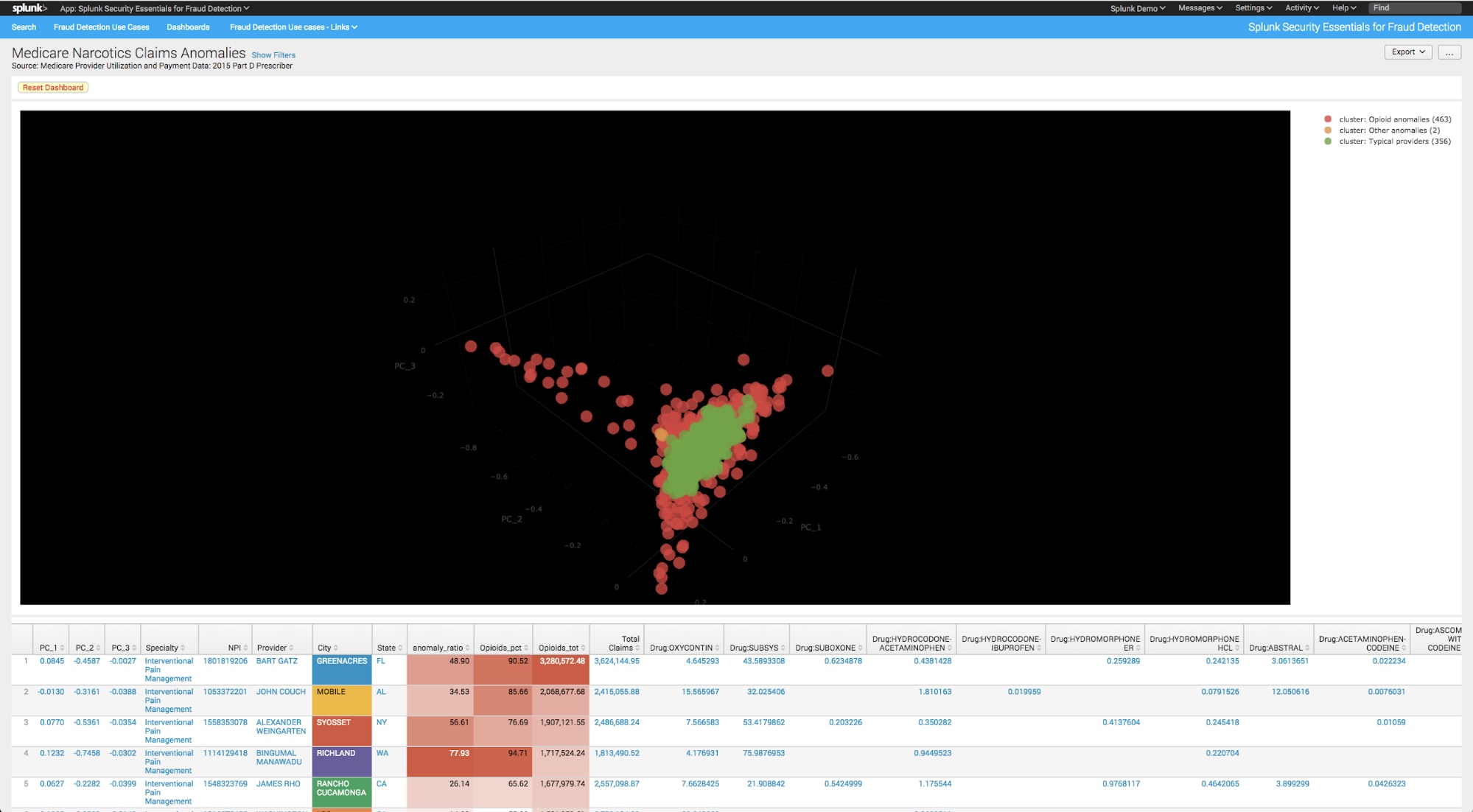1473x812 pixels.
Task: Sort table by Drug:ABSTRAL column
Action: pos(1279,648)
